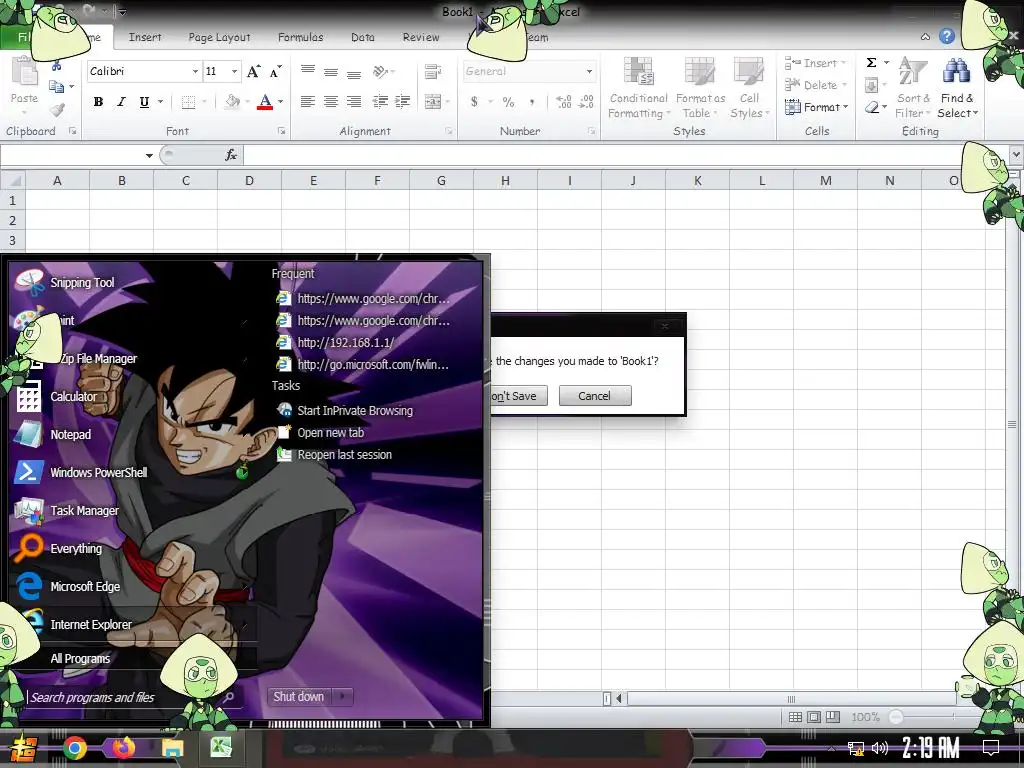Click the Firefox icon on taskbar
Screen dimensions: 1024x768
tap(123, 748)
